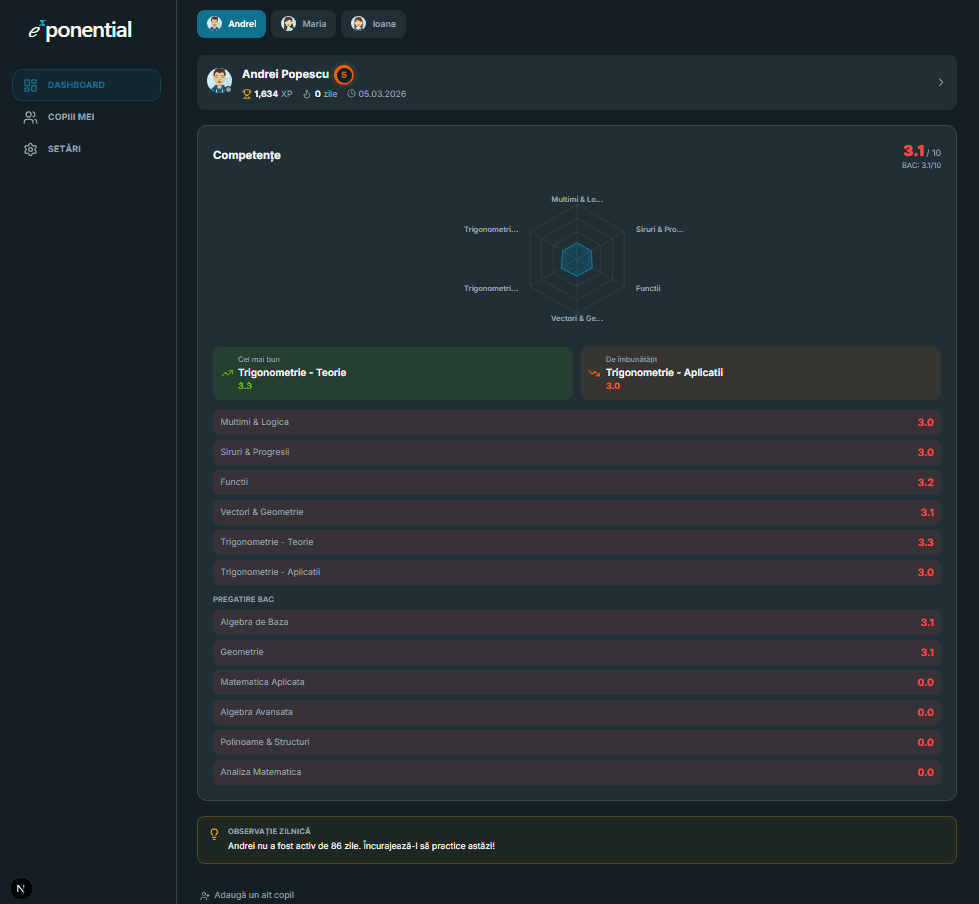Screen dimensions: 979x904
Task: Click the competency radar chart
Action: tap(577, 258)
